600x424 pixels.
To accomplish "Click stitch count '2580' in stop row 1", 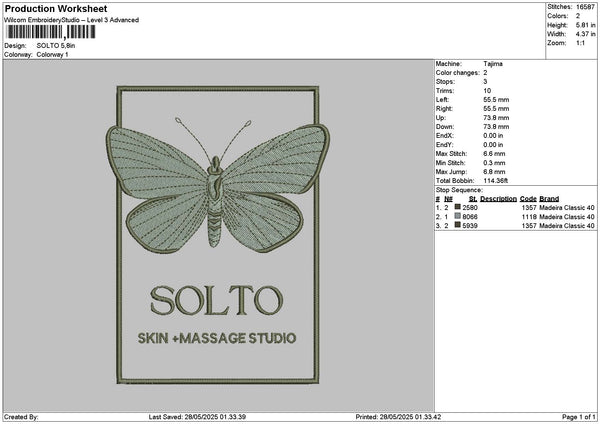I will (470, 208).
